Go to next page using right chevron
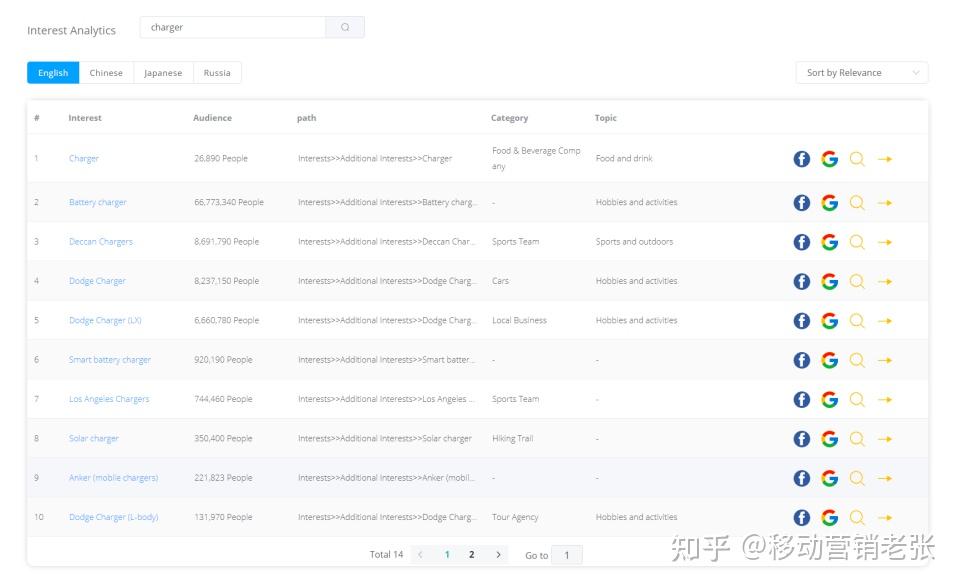The height and width of the screenshot is (586, 960). [x=498, y=555]
